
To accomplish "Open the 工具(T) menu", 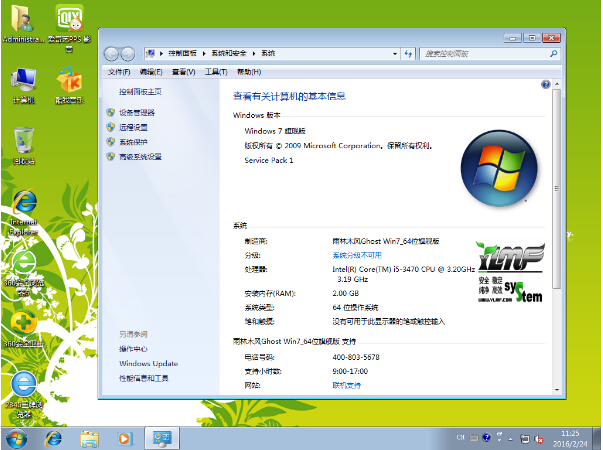I will (x=216, y=72).
